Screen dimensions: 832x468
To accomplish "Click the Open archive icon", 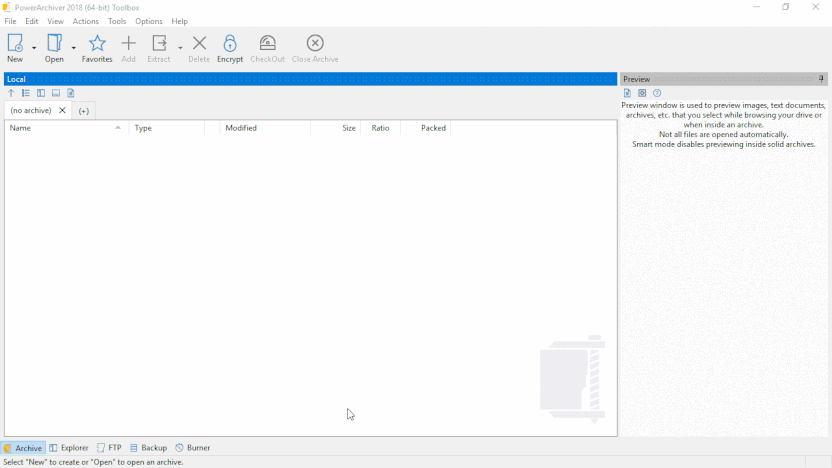I will click(x=54, y=44).
